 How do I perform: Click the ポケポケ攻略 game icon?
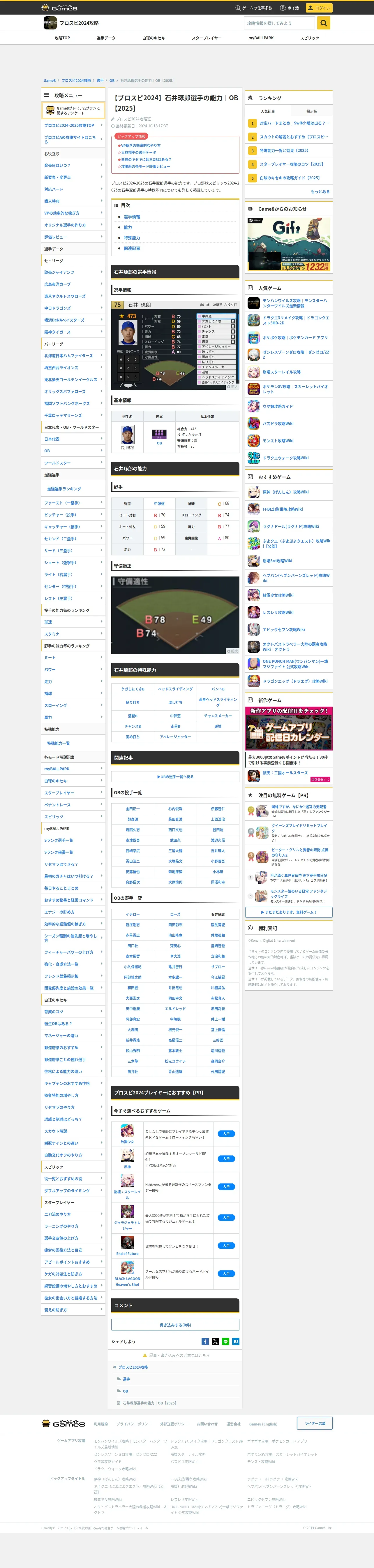[254, 337]
